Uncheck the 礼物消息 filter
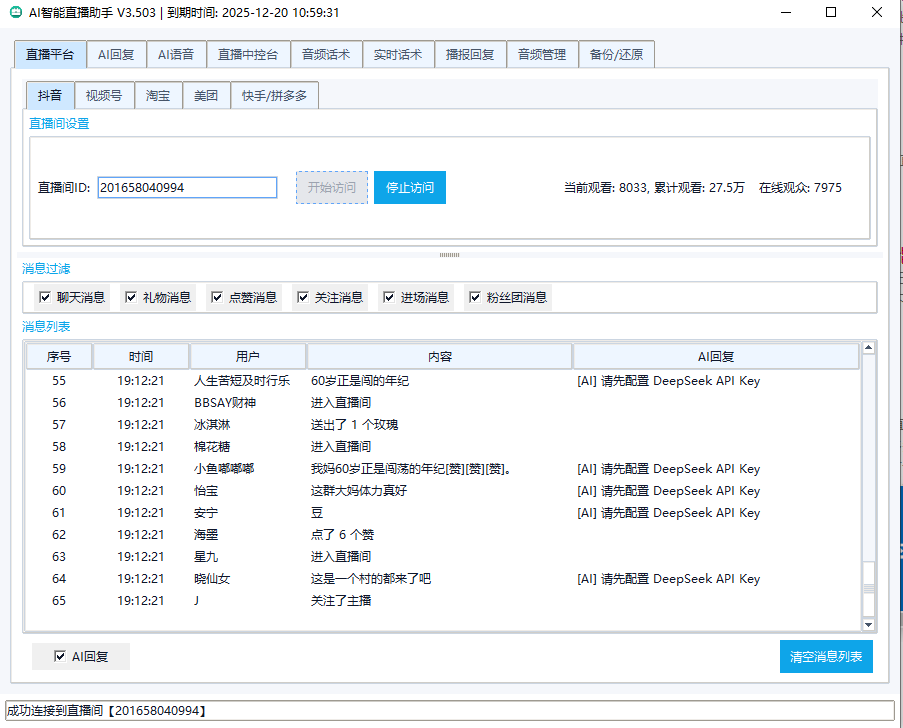Viewport: 903px width, 728px height. [x=130, y=297]
